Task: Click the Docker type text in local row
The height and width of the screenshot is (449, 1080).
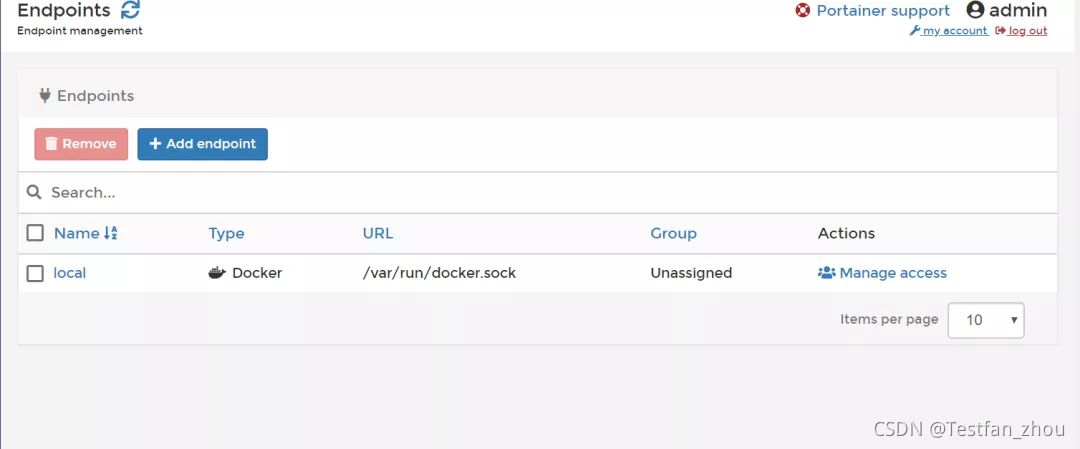Action: pos(257,273)
